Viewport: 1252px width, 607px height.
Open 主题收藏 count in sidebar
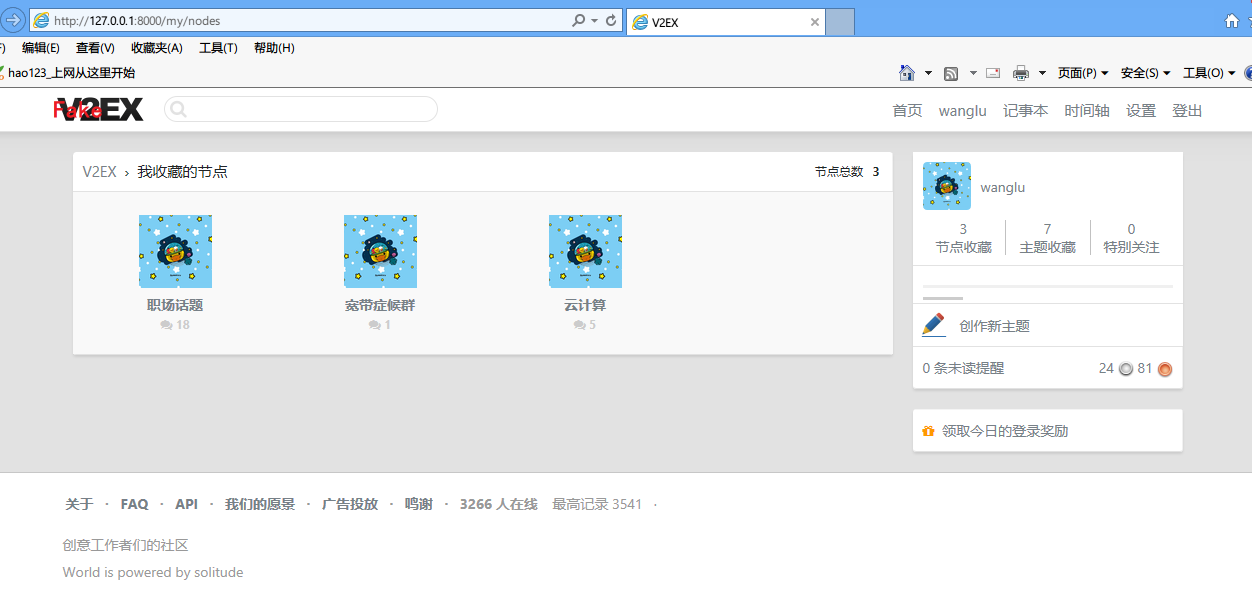tap(1047, 238)
